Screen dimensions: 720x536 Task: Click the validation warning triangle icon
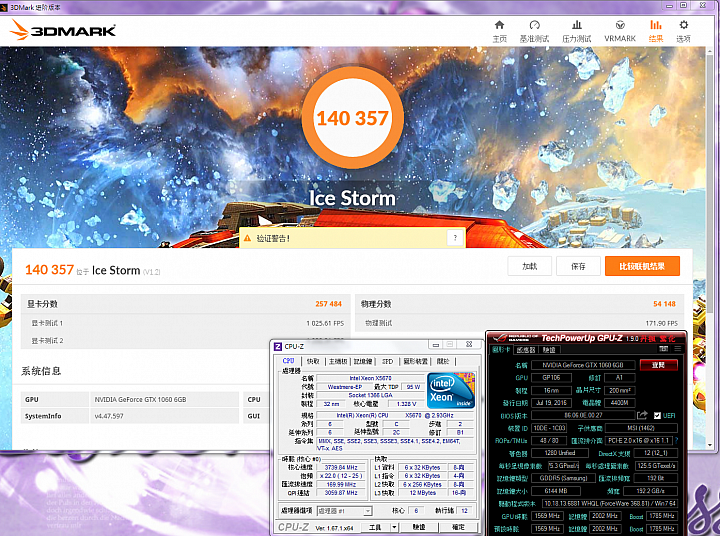coord(247,238)
